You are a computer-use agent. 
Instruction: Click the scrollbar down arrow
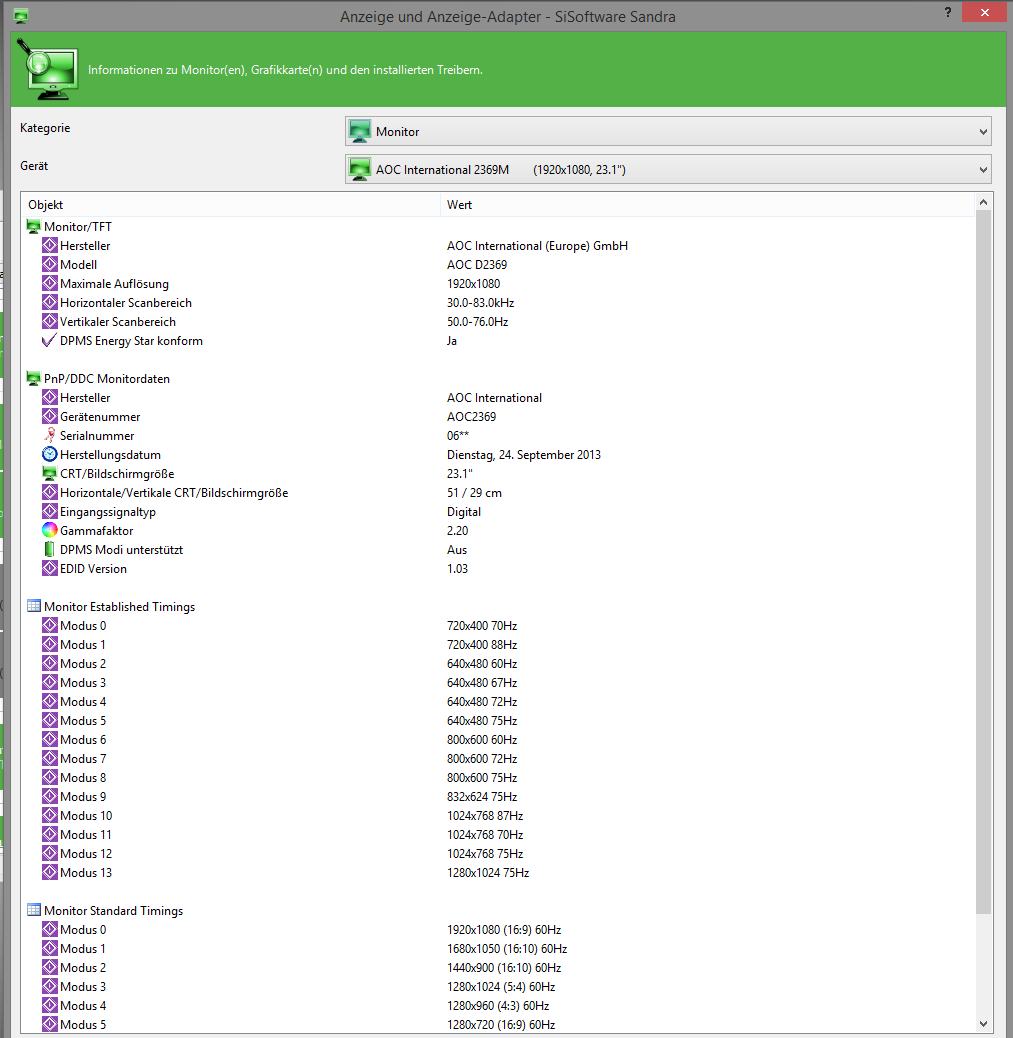coord(983,1023)
